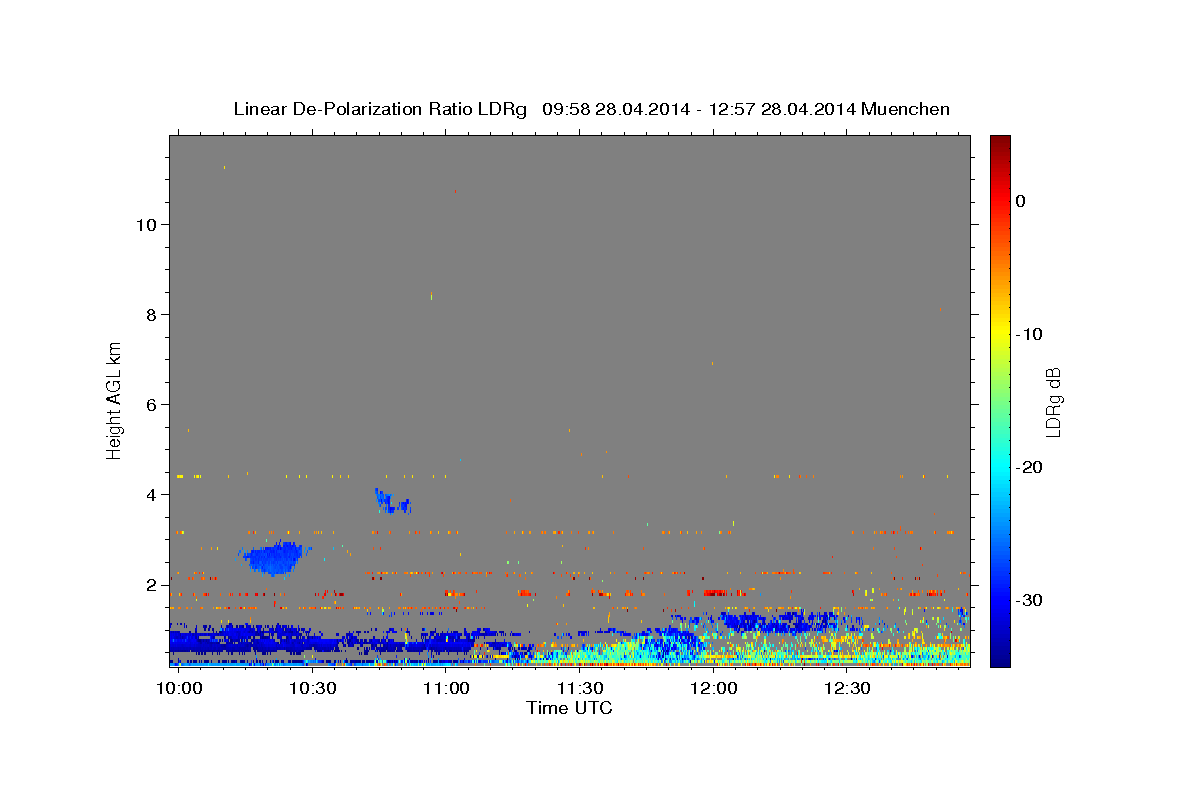Click the 10:00 time tick label

click(x=179, y=689)
